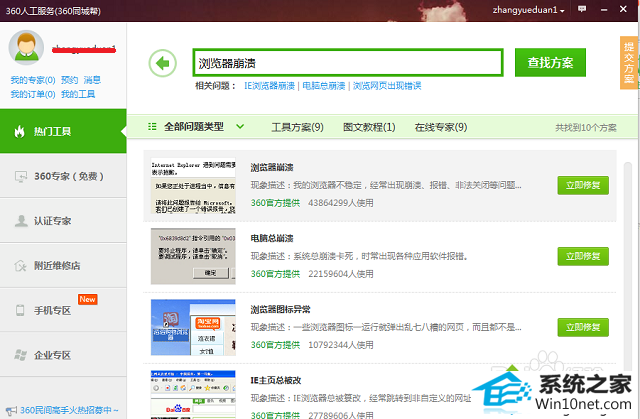Open the 预约 link
This screenshot has width=640, height=419.
(69, 80)
